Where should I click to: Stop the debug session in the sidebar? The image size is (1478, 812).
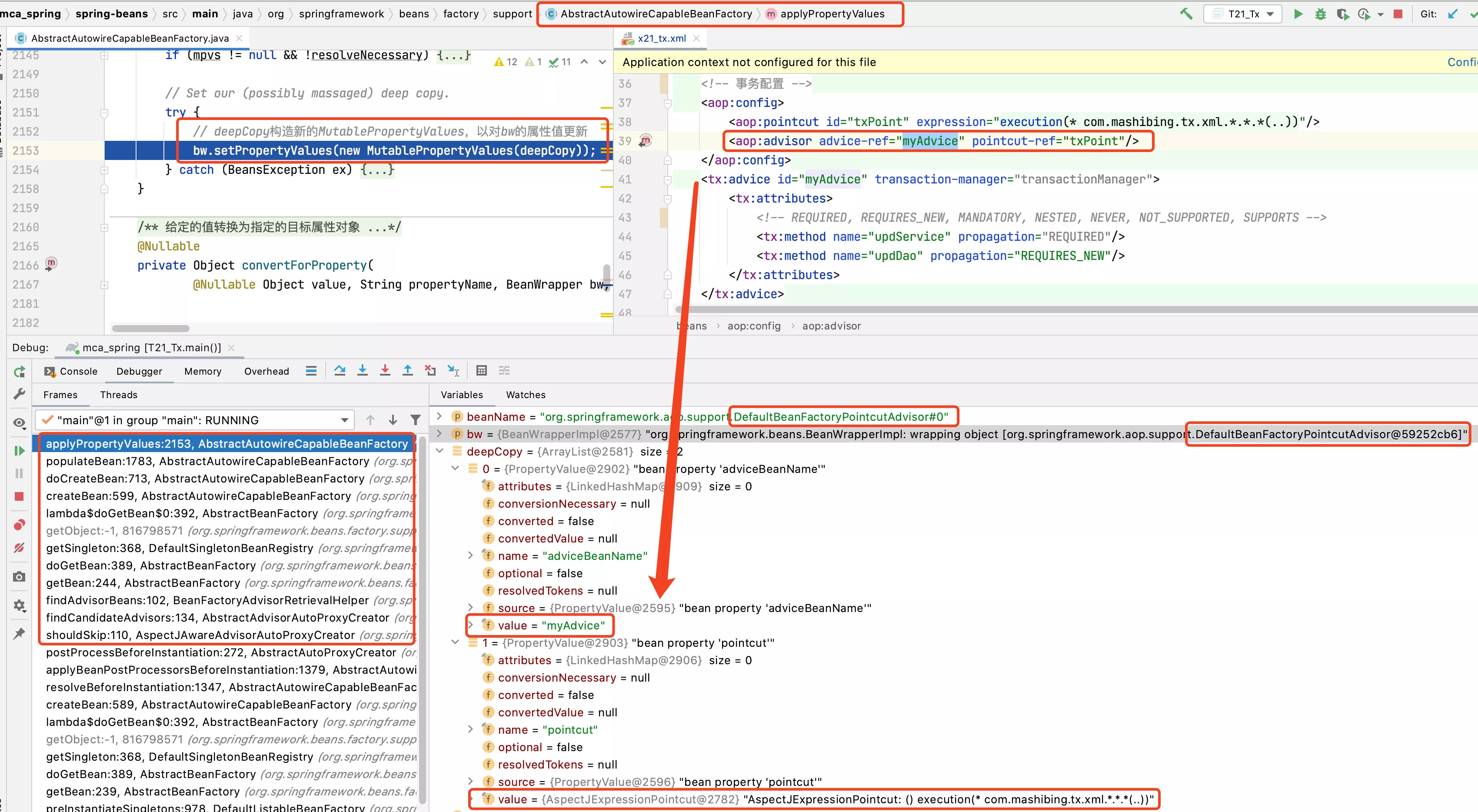pyautogui.click(x=19, y=496)
